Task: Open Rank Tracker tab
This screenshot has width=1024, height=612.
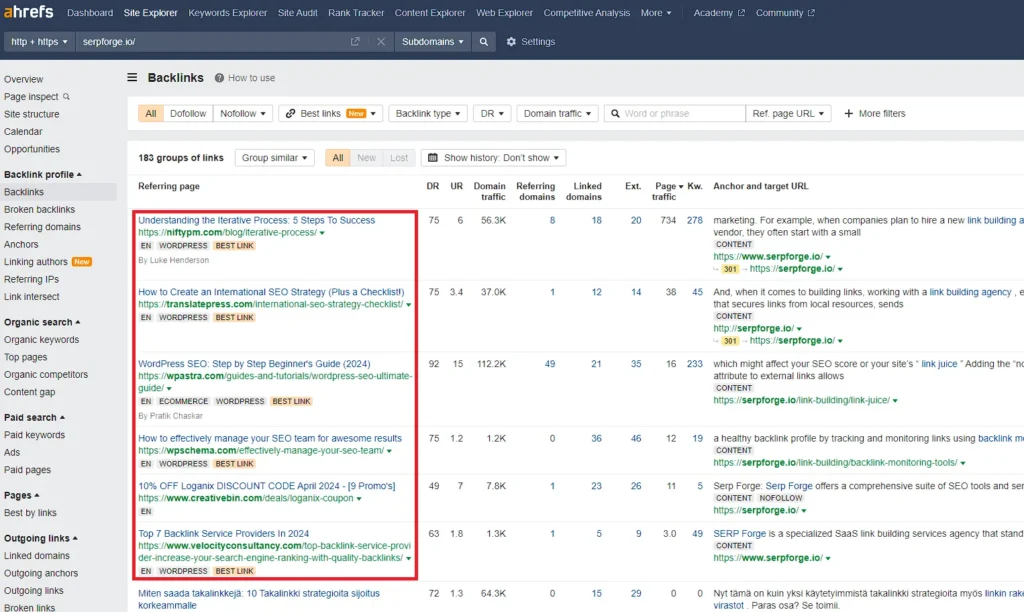Action: click(x=356, y=12)
